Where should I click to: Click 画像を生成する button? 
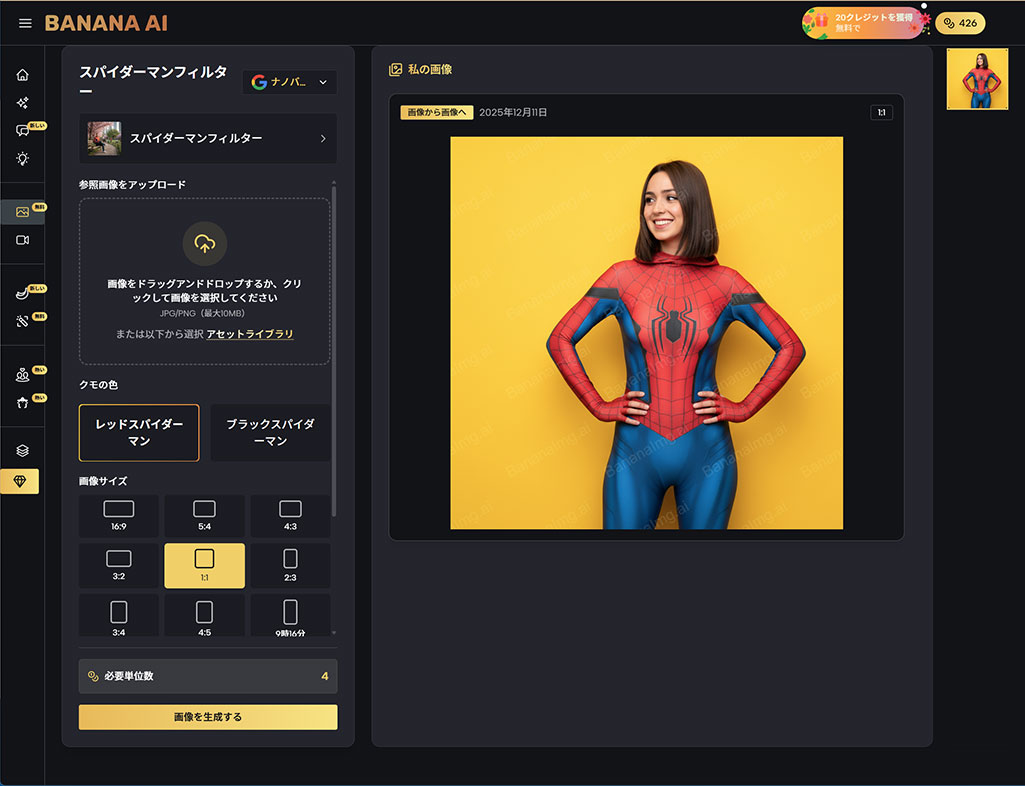pos(208,717)
